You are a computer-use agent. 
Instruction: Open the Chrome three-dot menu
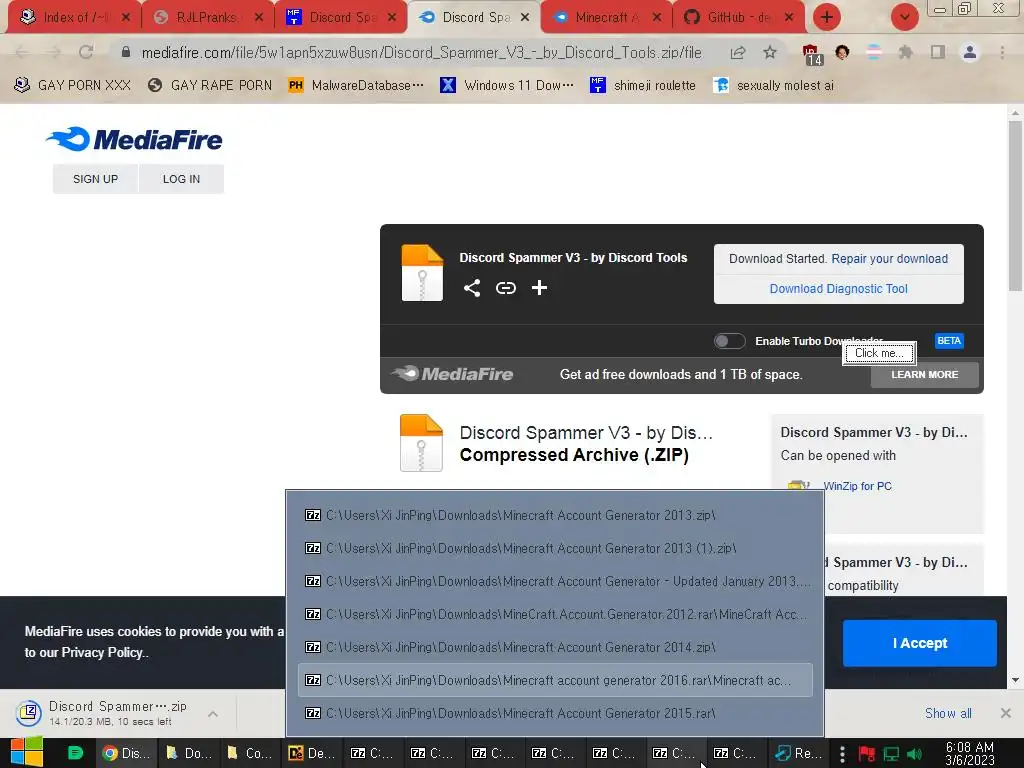1002,52
